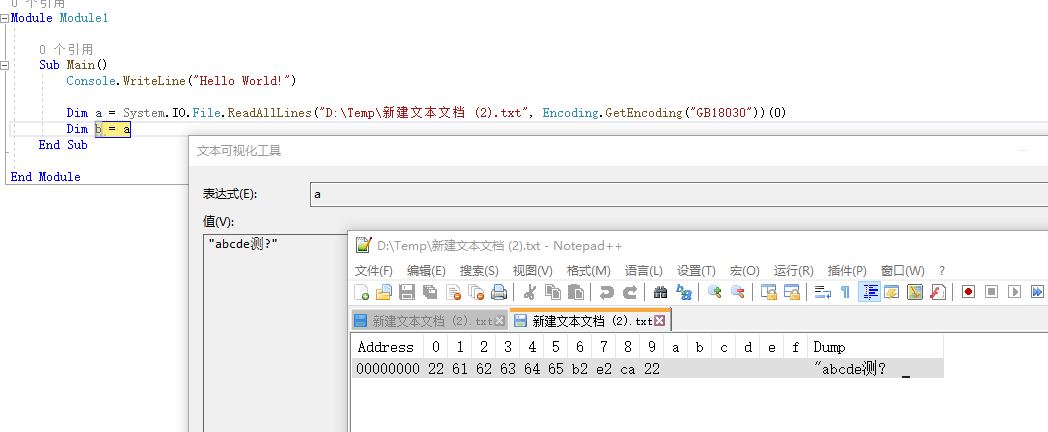The height and width of the screenshot is (432, 1048).
Task: Select the active orange-topped 新建文本文档 (2).txt tab
Action: pos(590,320)
